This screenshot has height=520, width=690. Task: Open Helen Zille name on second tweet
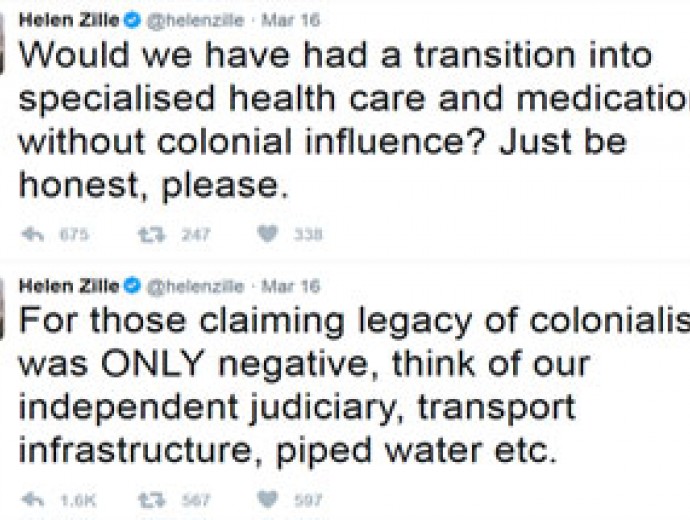[69, 286]
